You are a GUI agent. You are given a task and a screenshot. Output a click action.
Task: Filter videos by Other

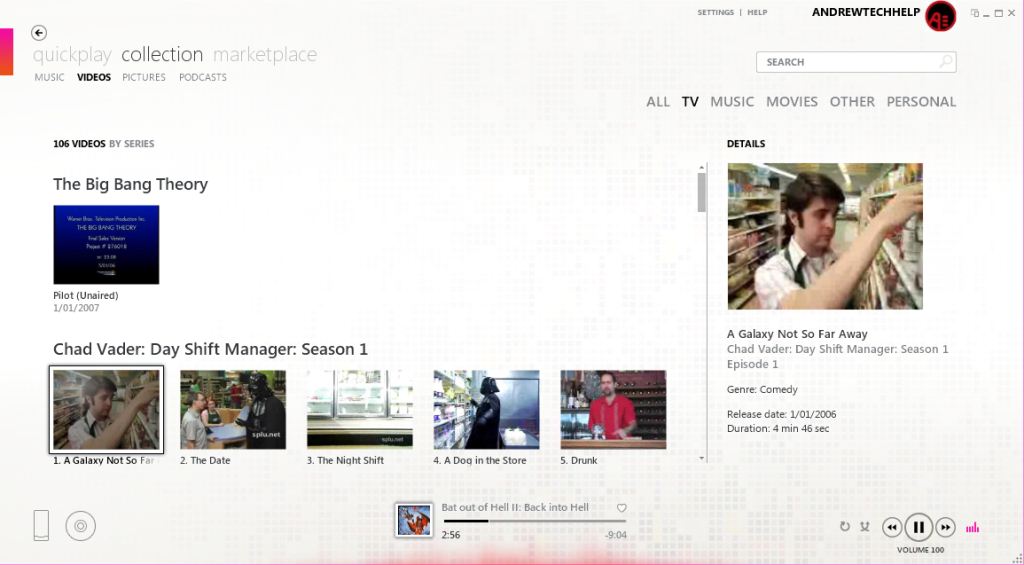pyautogui.click(x=852, y=102)
